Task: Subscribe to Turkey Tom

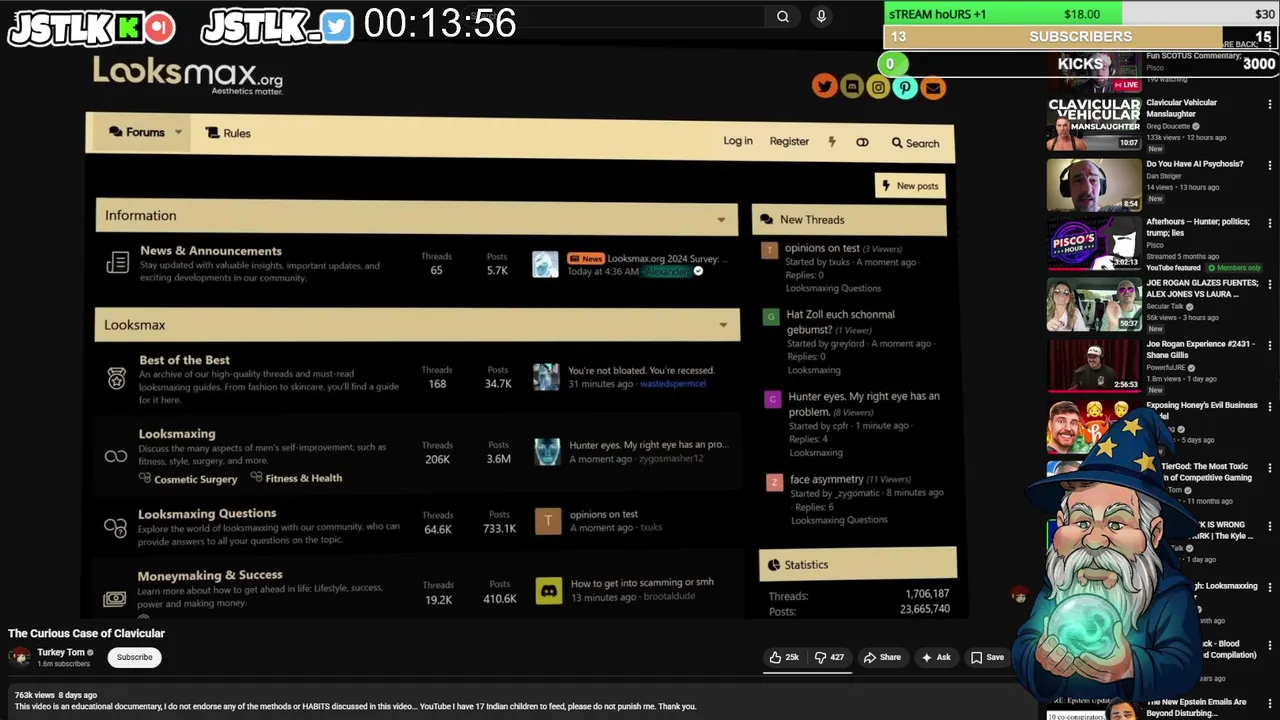Action: coord(134,657)
